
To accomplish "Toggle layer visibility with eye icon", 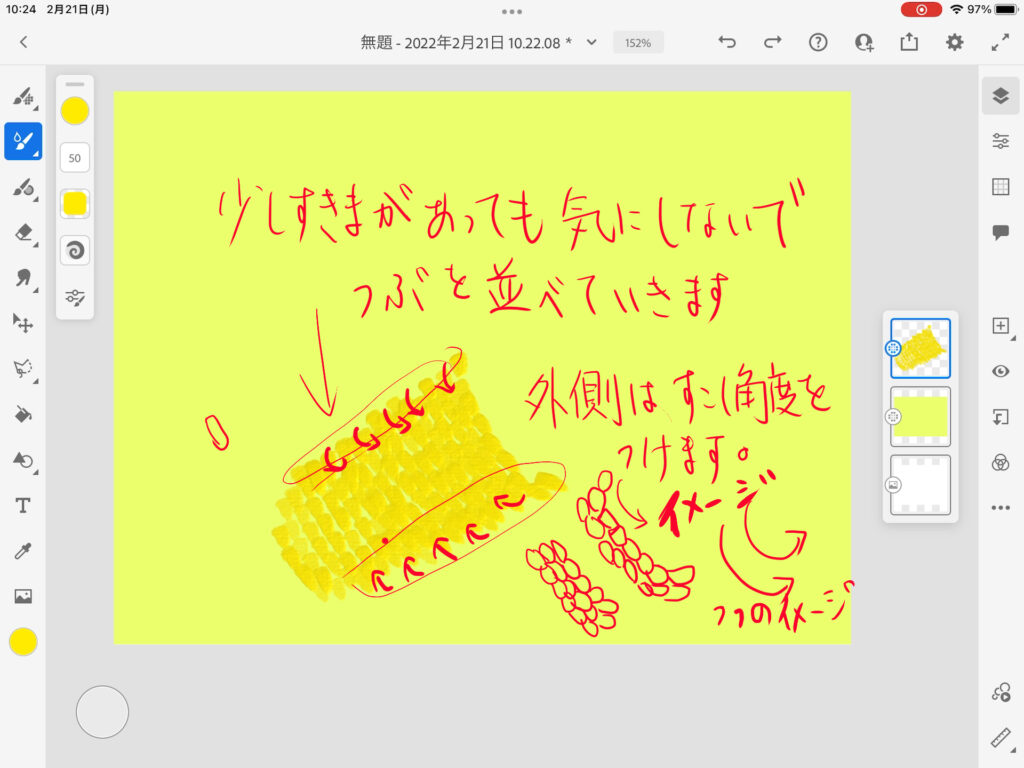I will click(1000, 371).
